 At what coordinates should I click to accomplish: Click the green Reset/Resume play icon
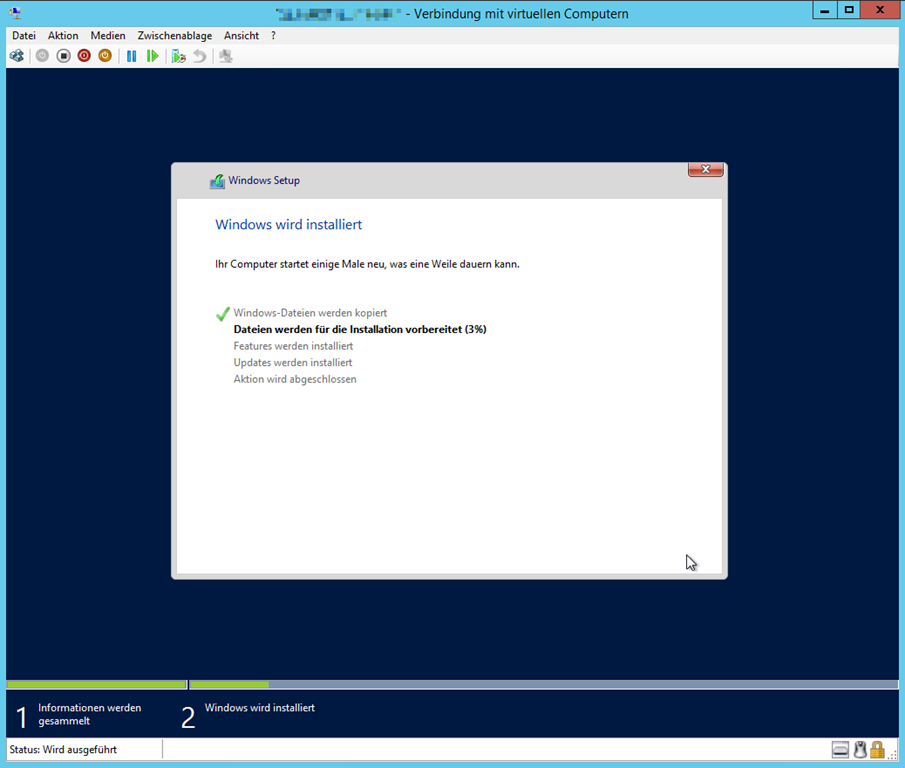pyautogui.click(x=152, y=56)
